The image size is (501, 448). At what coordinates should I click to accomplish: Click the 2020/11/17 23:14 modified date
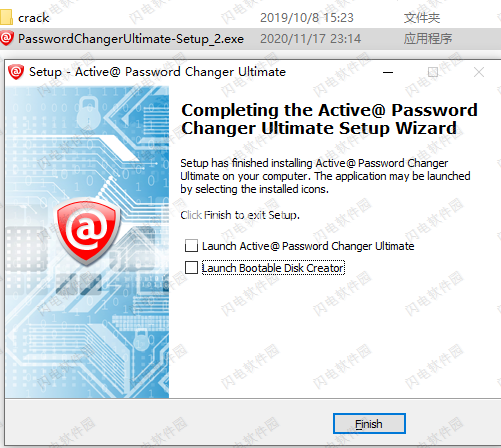point(310,39)
